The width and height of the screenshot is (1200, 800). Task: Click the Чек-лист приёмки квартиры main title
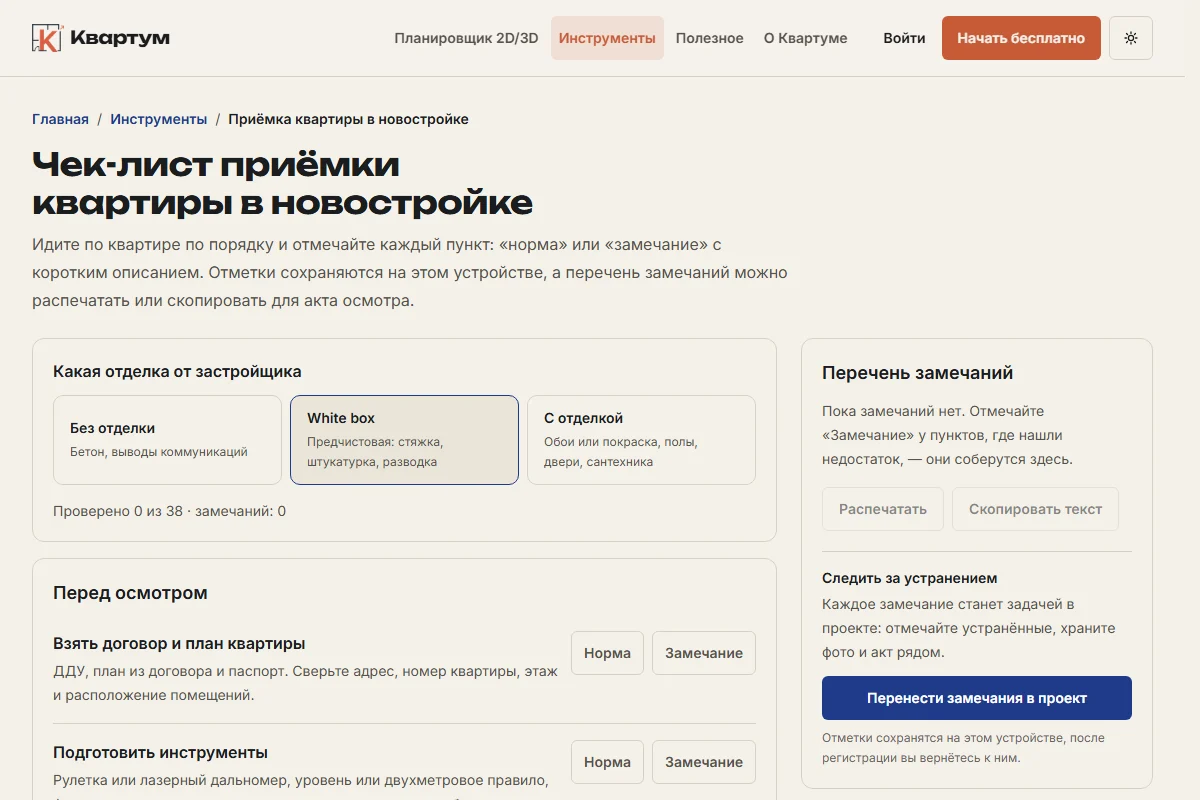pyautogui.click(x=282, y=183)
